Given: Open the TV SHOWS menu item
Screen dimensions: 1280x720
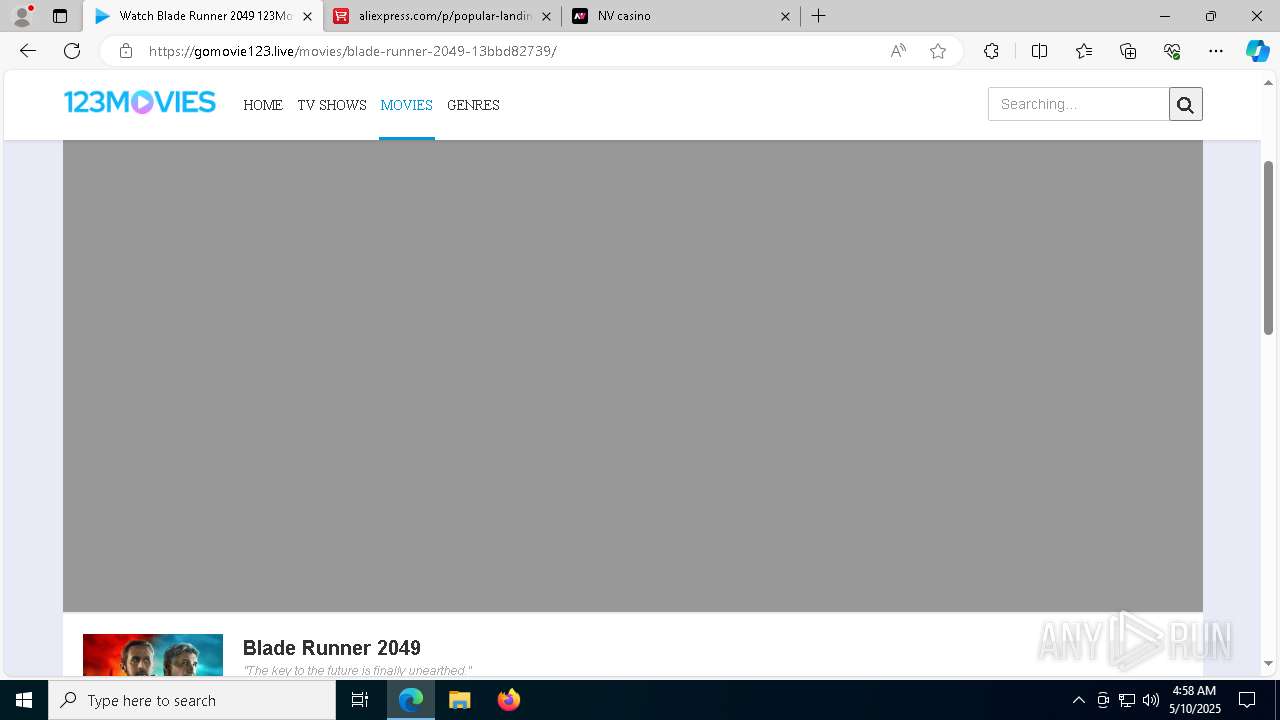Looking at the screenshot, I should (x=332, y=105).
